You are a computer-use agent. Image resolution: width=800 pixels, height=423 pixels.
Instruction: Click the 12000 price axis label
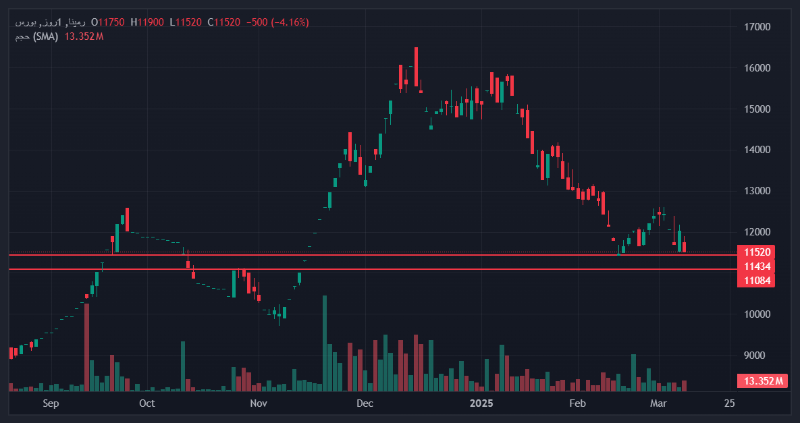(x=757, y=232)
